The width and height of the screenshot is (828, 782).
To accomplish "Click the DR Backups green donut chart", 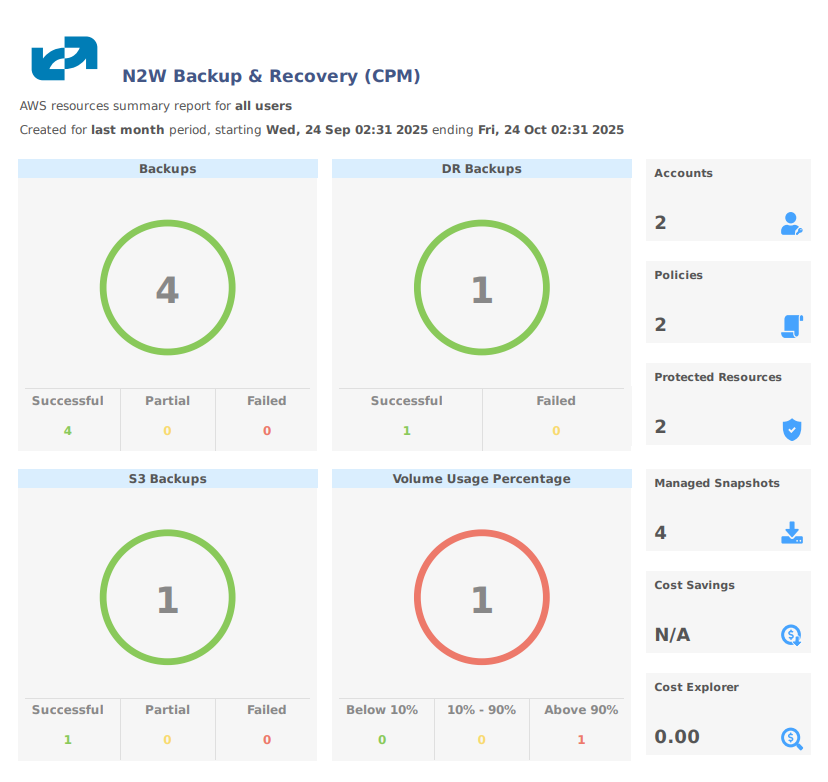I will click(x=481, y=289).
